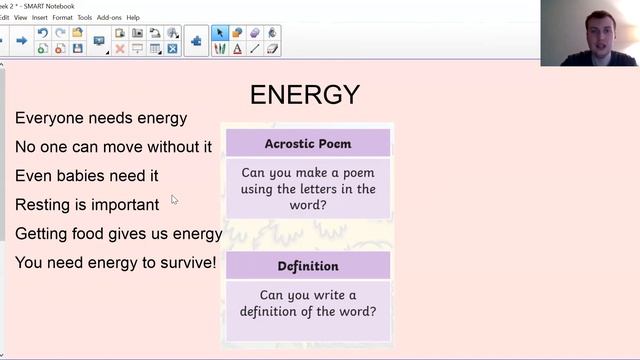Image resolution: width=640 pixels, height=360 pixels.
Task: Open the measurement tools dropdown
Action: click(x=173, y=33)
